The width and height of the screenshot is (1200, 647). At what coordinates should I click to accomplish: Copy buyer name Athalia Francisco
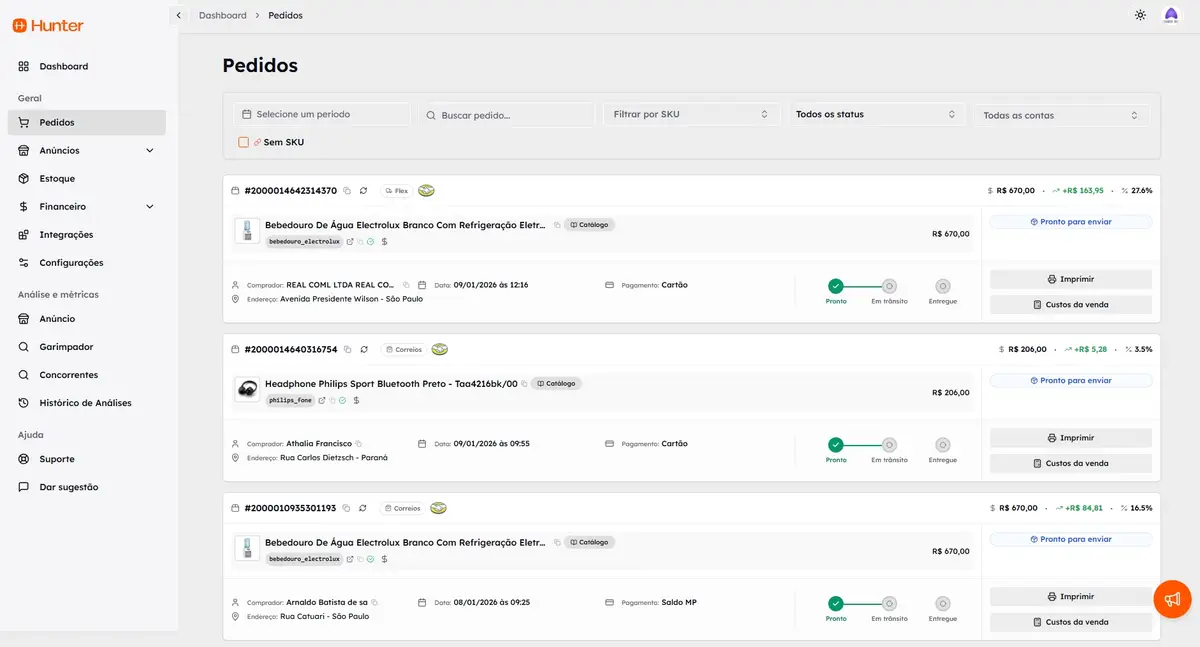point(358,444)
